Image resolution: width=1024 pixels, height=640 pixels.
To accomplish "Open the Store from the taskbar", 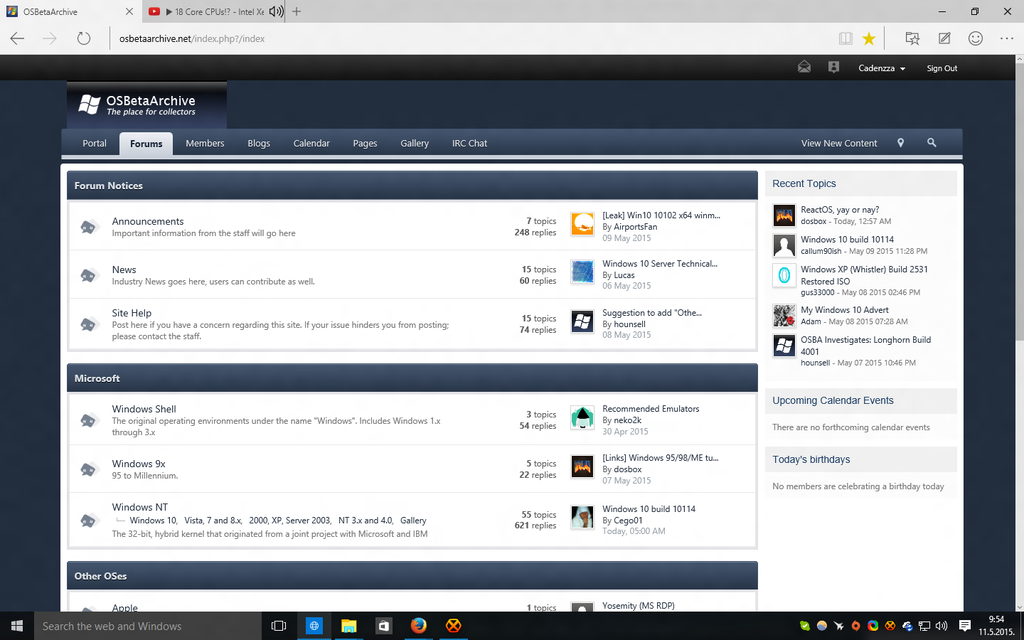I will pos(383,626).
